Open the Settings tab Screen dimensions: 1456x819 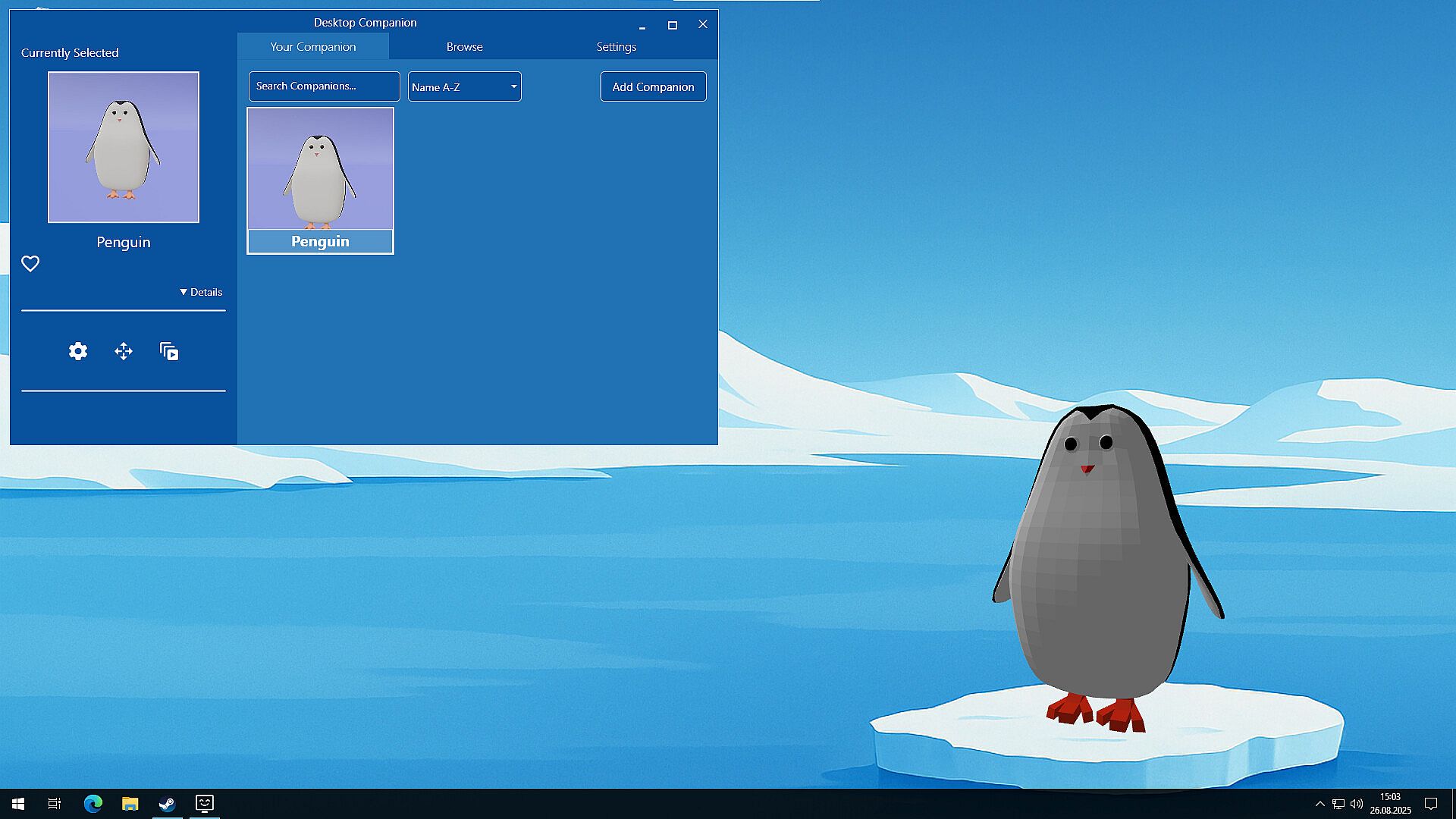(616, 46)
